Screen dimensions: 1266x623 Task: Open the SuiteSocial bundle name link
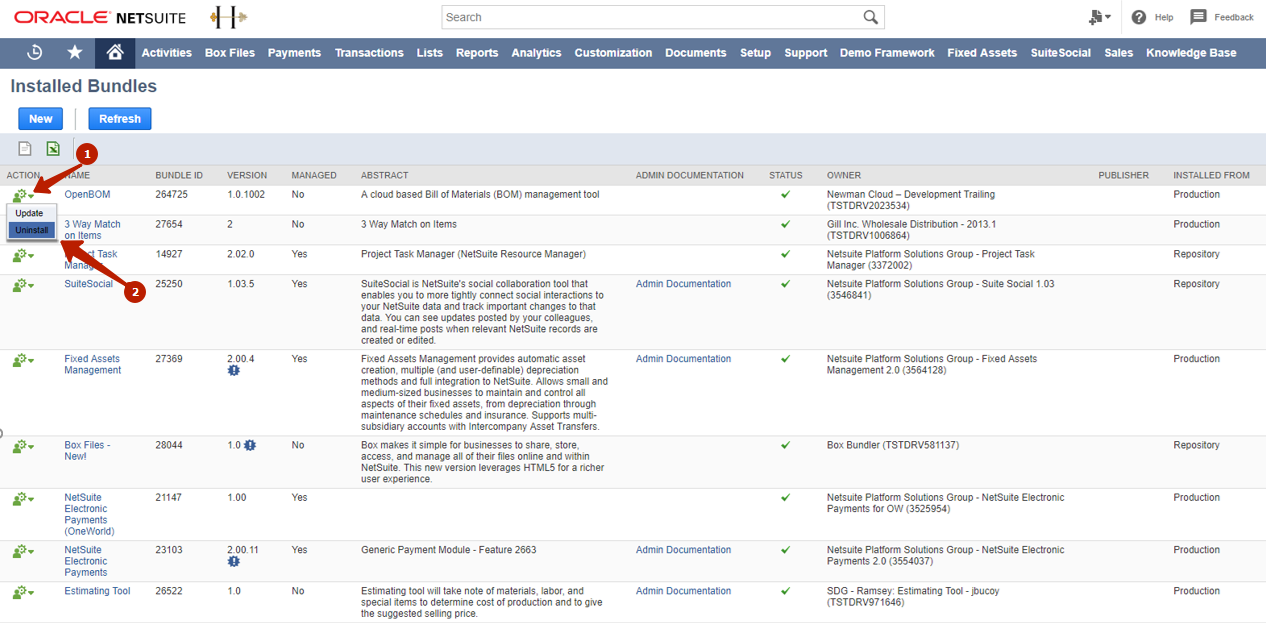pyautogui.click(x=89, y=284)
